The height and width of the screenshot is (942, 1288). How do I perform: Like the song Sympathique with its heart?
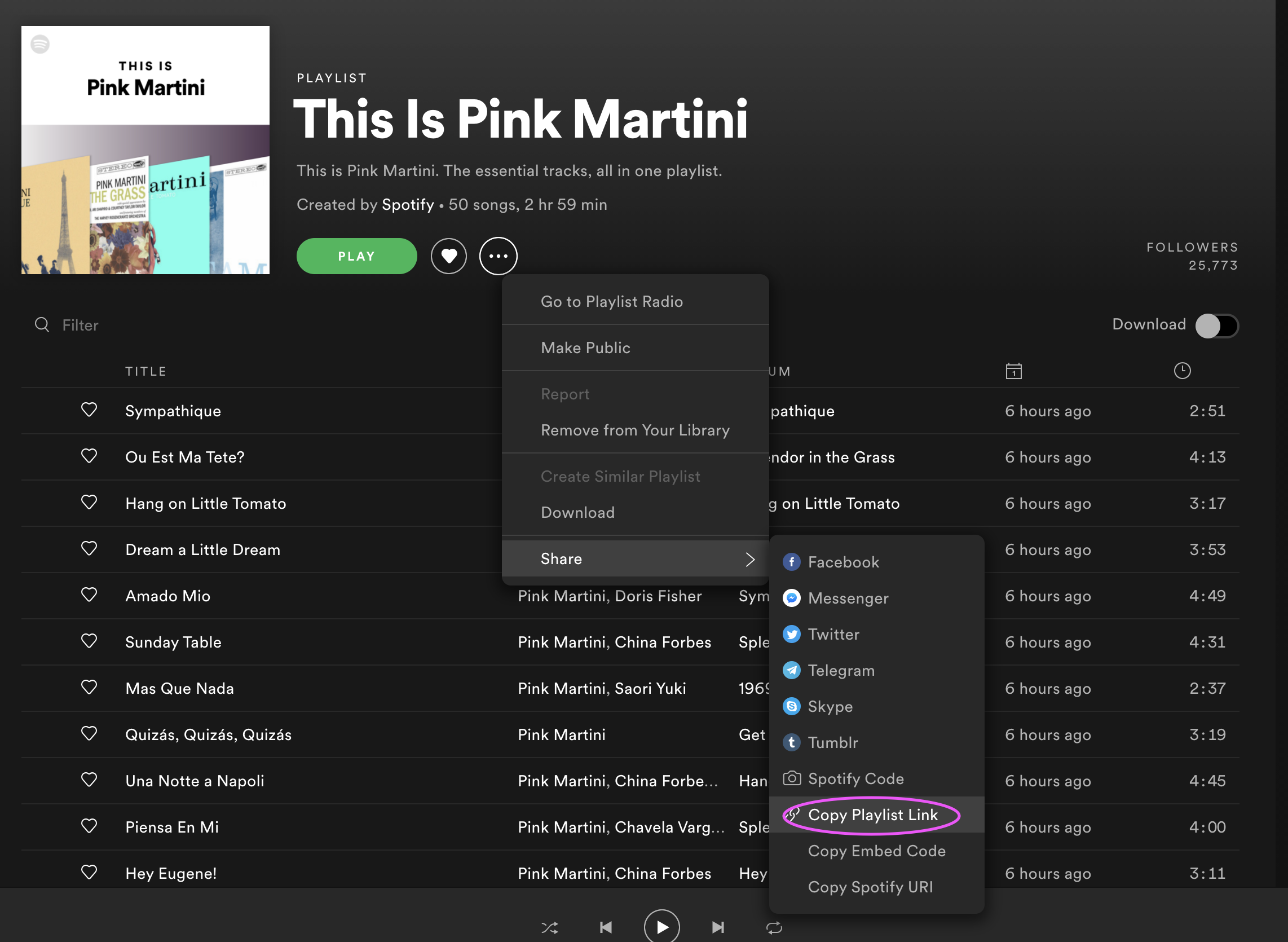[89, 410]
